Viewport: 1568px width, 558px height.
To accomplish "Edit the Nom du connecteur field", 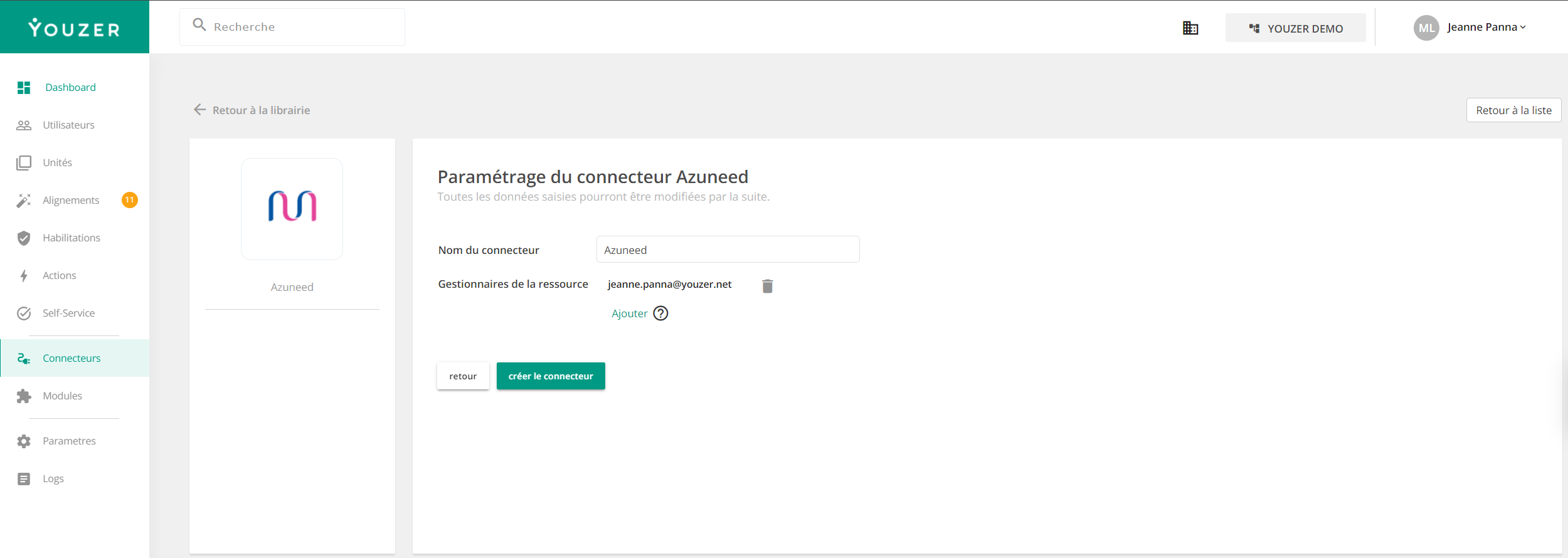I will 728,250.
